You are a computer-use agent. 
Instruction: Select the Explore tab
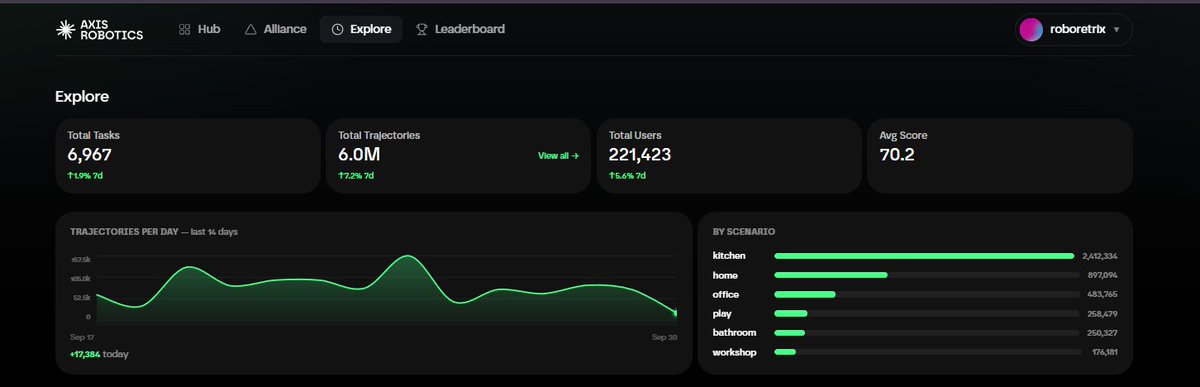pos(361,29)
